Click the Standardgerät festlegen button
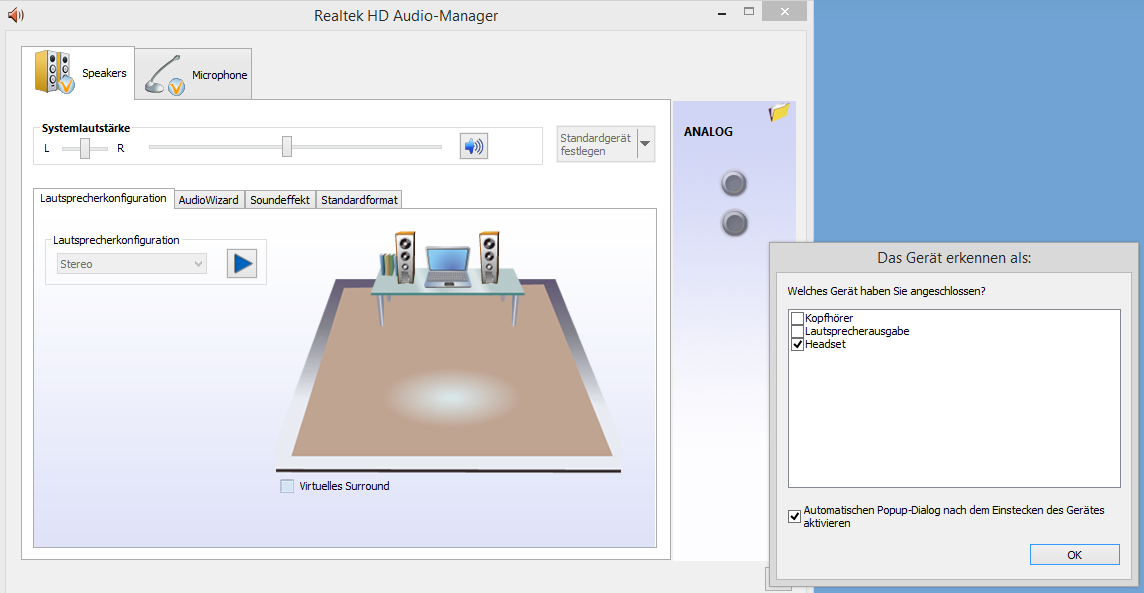The height and width of the screenshot is (593, 1144). coord(597,144)
